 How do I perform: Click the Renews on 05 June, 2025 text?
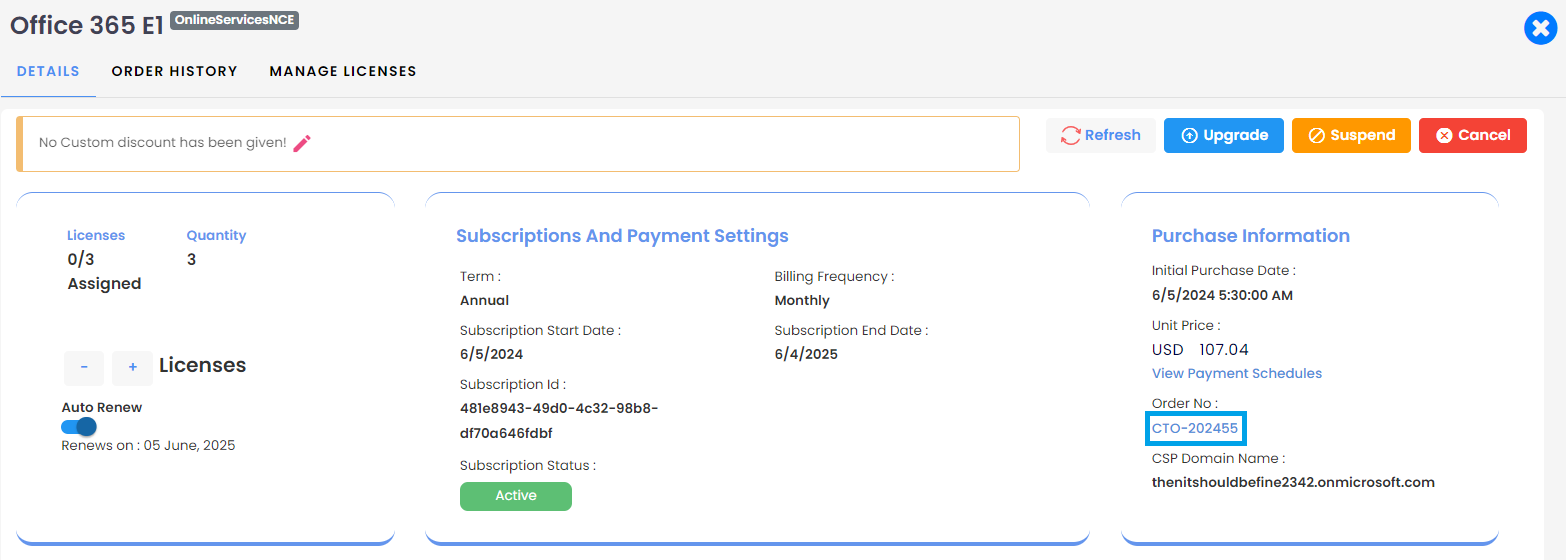pos(149,445)
